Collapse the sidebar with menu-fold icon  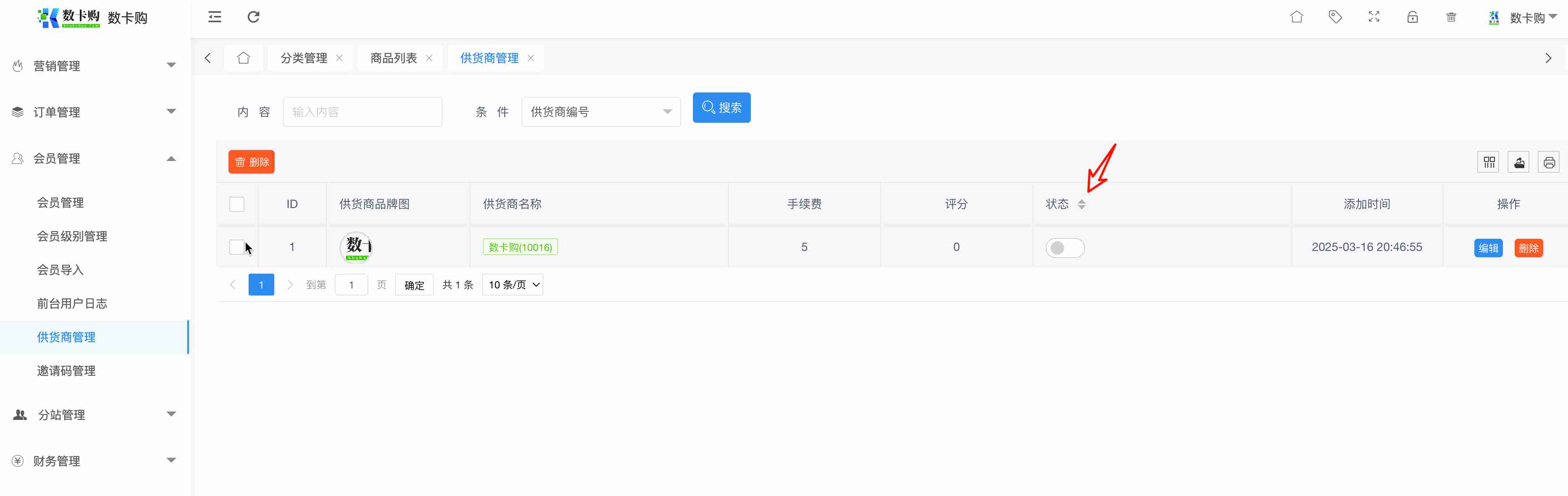(214, 17)
